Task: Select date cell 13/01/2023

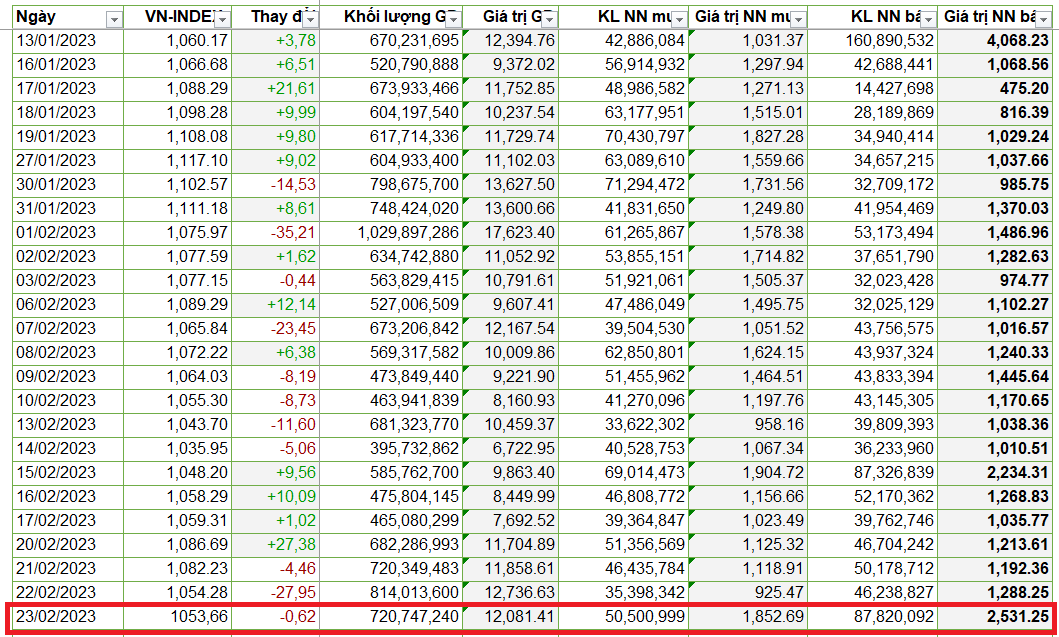Action: pyautogui.click(x=68, y=41)
